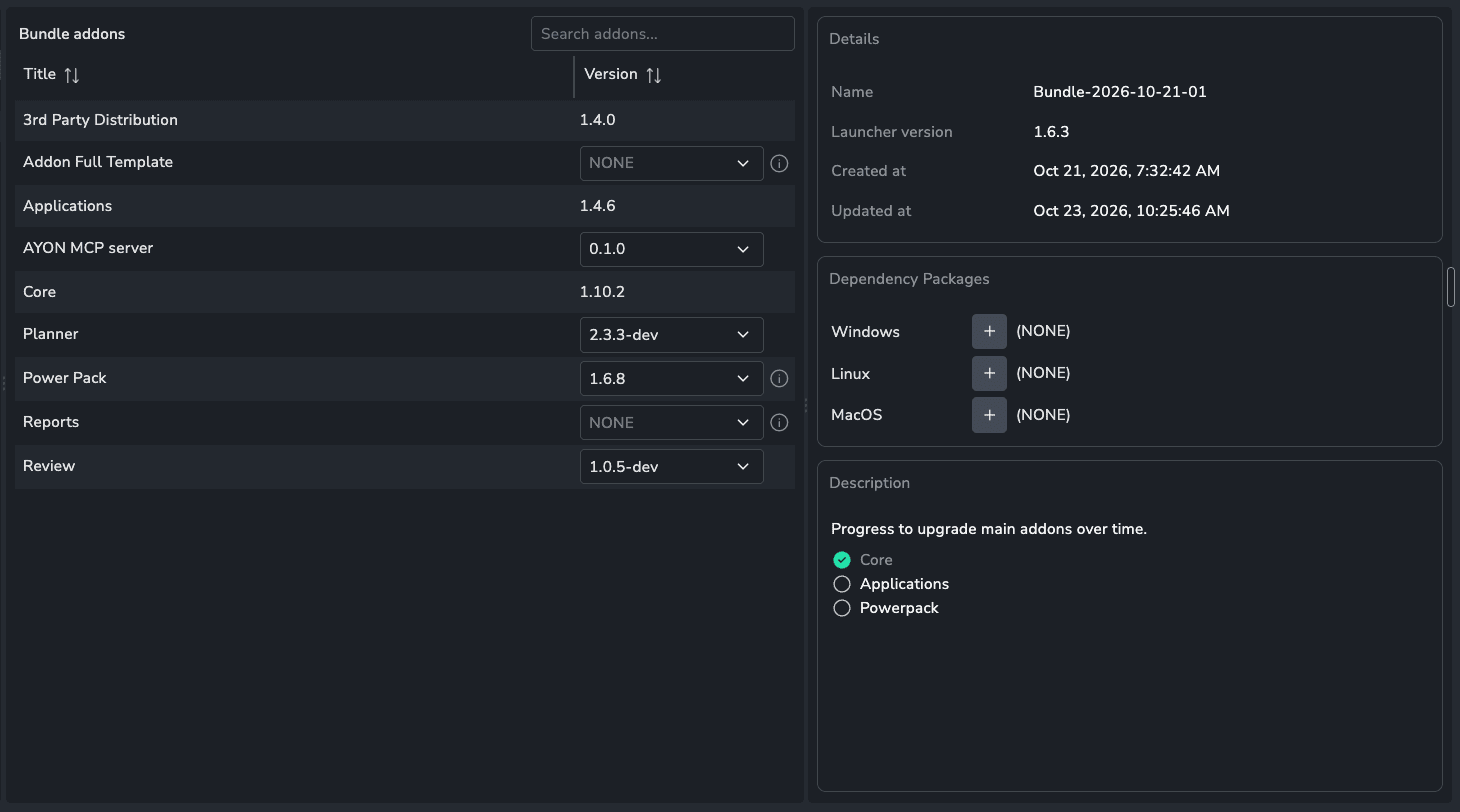Click the Updated at timestamp value

click(1132, 211)
